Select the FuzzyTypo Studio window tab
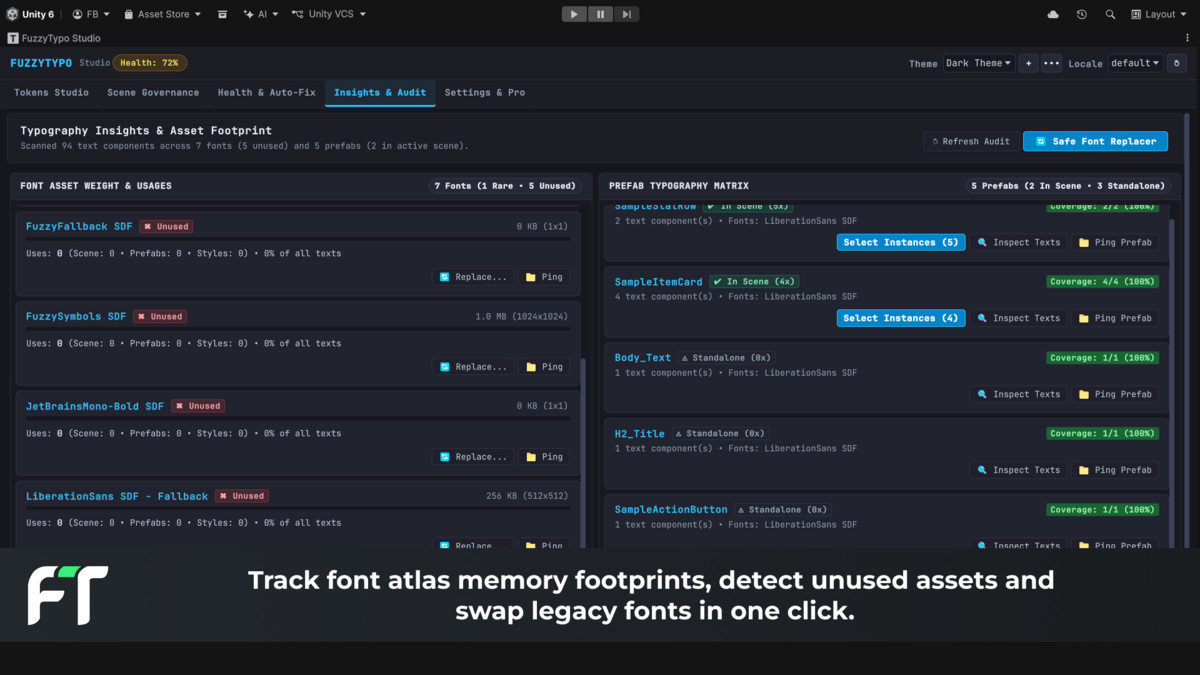The width and height of the screenshot is (1200, 675). tap(54, 38)
